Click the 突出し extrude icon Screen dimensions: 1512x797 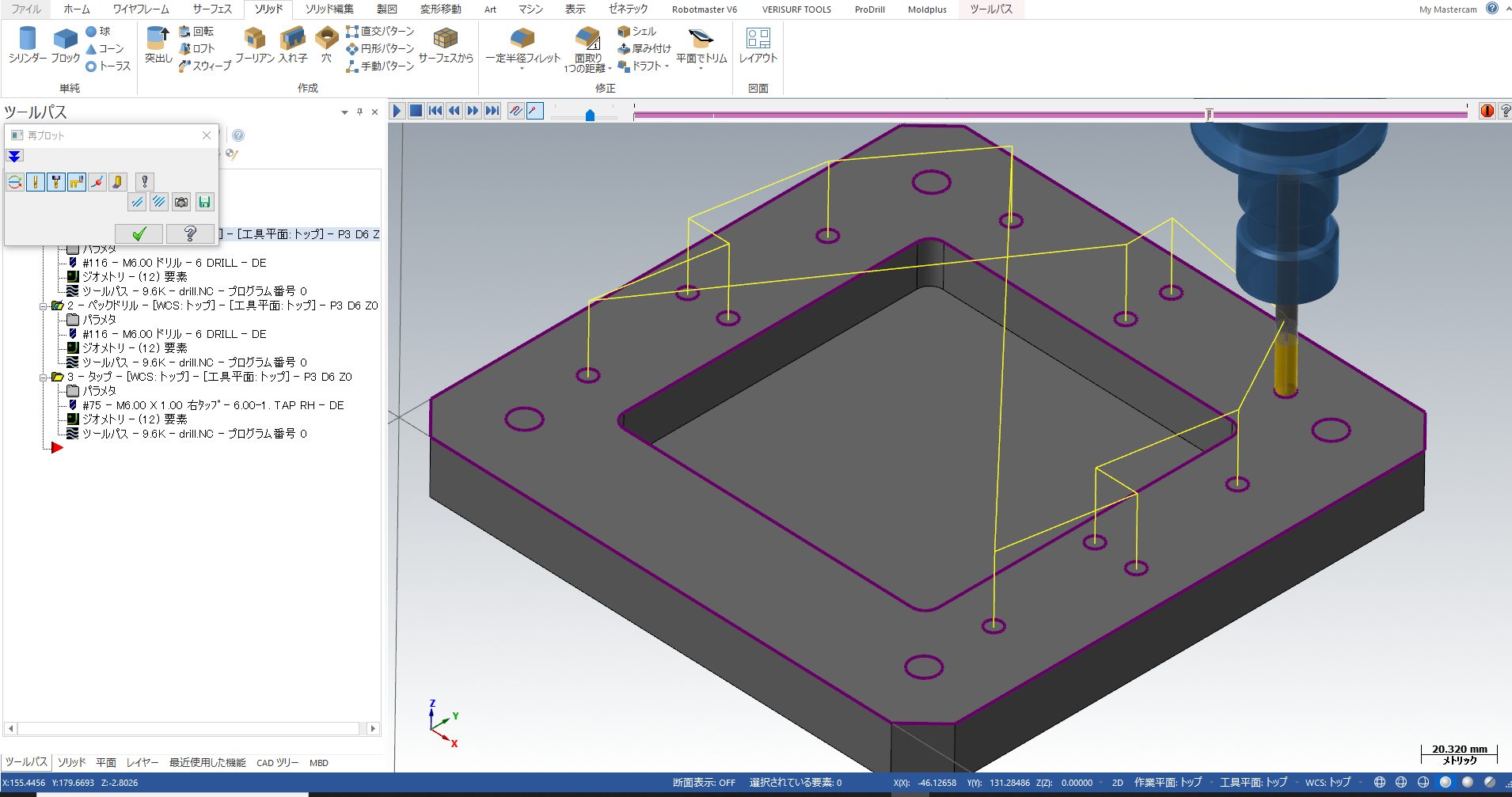(x=158, y=44)
